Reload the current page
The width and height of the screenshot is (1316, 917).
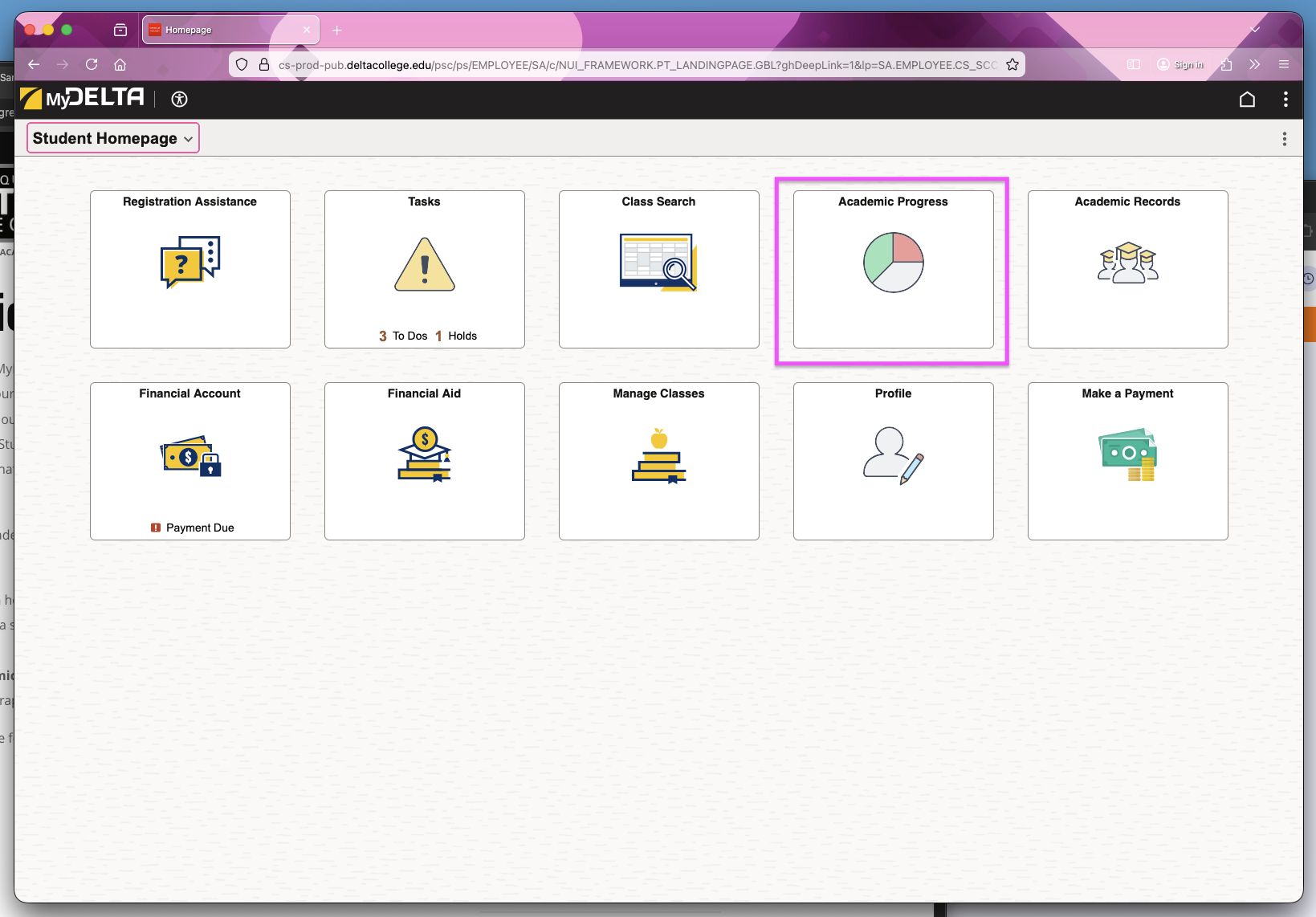92,64
